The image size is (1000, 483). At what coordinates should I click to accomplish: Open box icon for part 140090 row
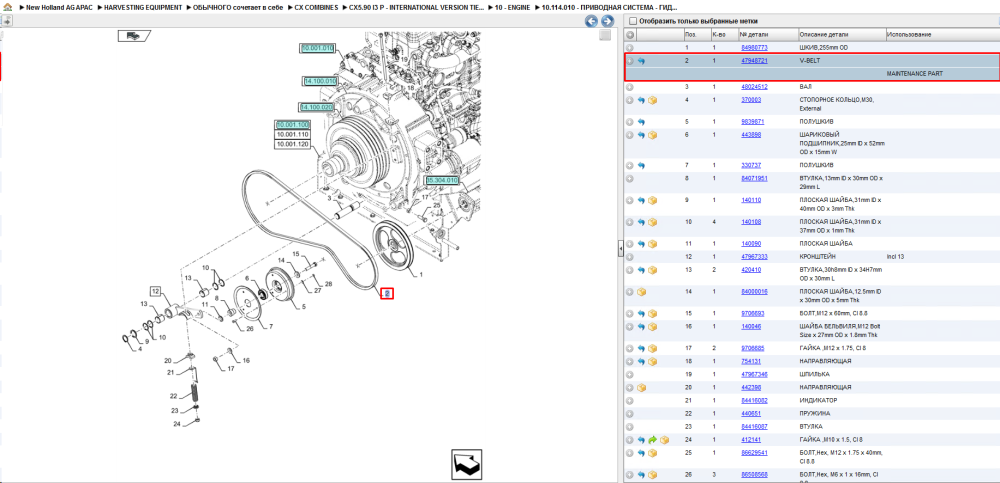(652, 244)
